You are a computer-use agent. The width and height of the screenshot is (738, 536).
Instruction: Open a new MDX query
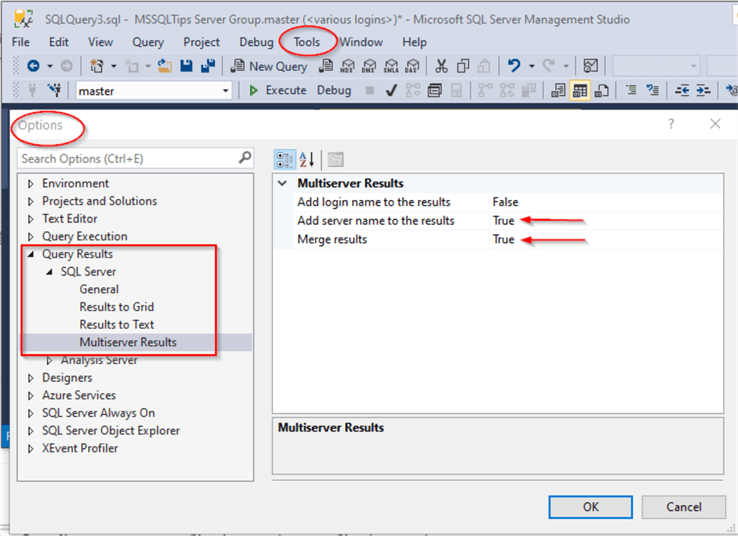click(x=347, y=66)
